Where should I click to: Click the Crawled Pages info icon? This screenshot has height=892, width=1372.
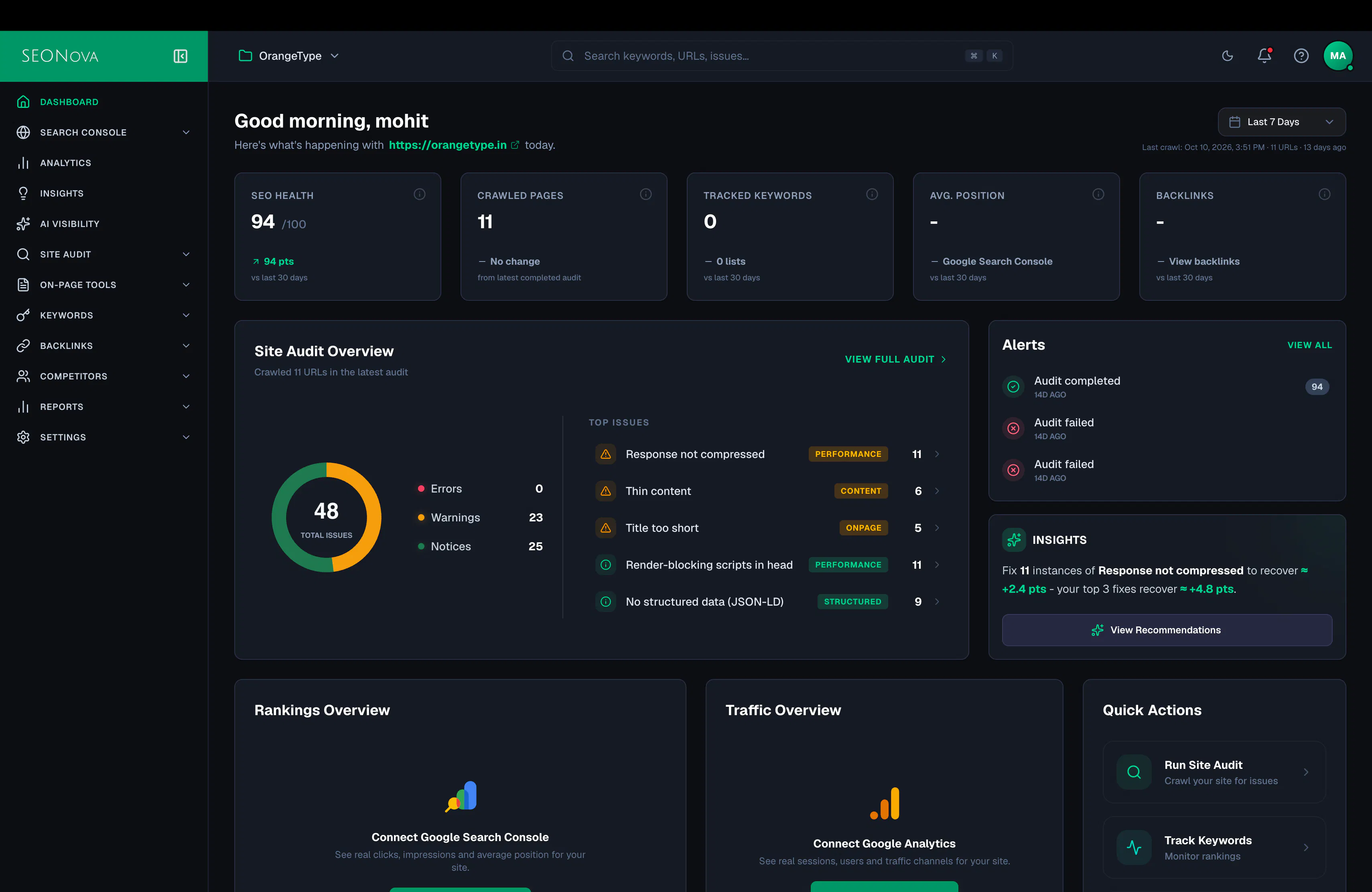(645, 194)
